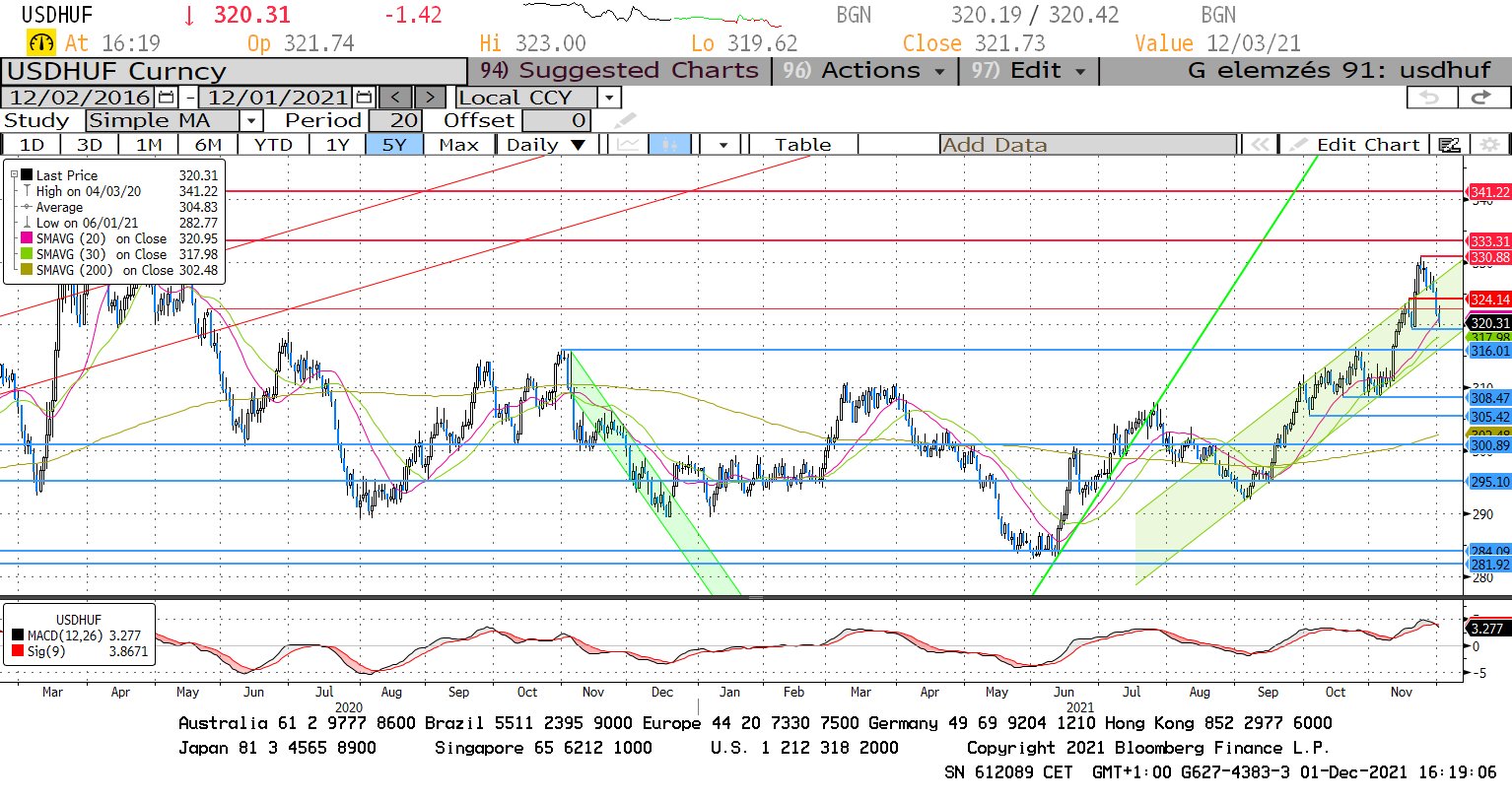Click the 3.277 MACD axis label
The image size is (1512, 801).
(x=1487, y=629)
